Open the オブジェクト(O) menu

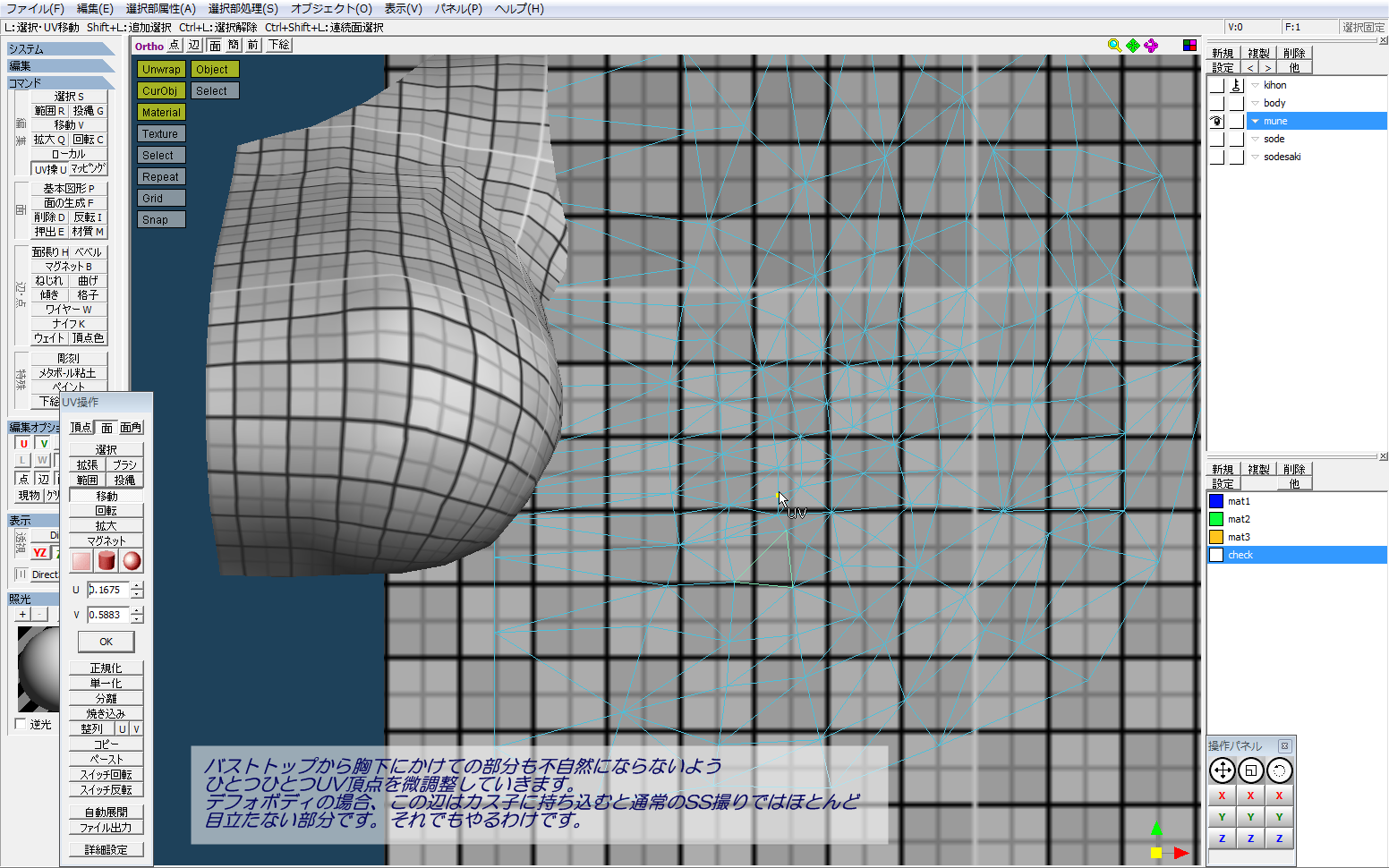(x=331, y=9)
